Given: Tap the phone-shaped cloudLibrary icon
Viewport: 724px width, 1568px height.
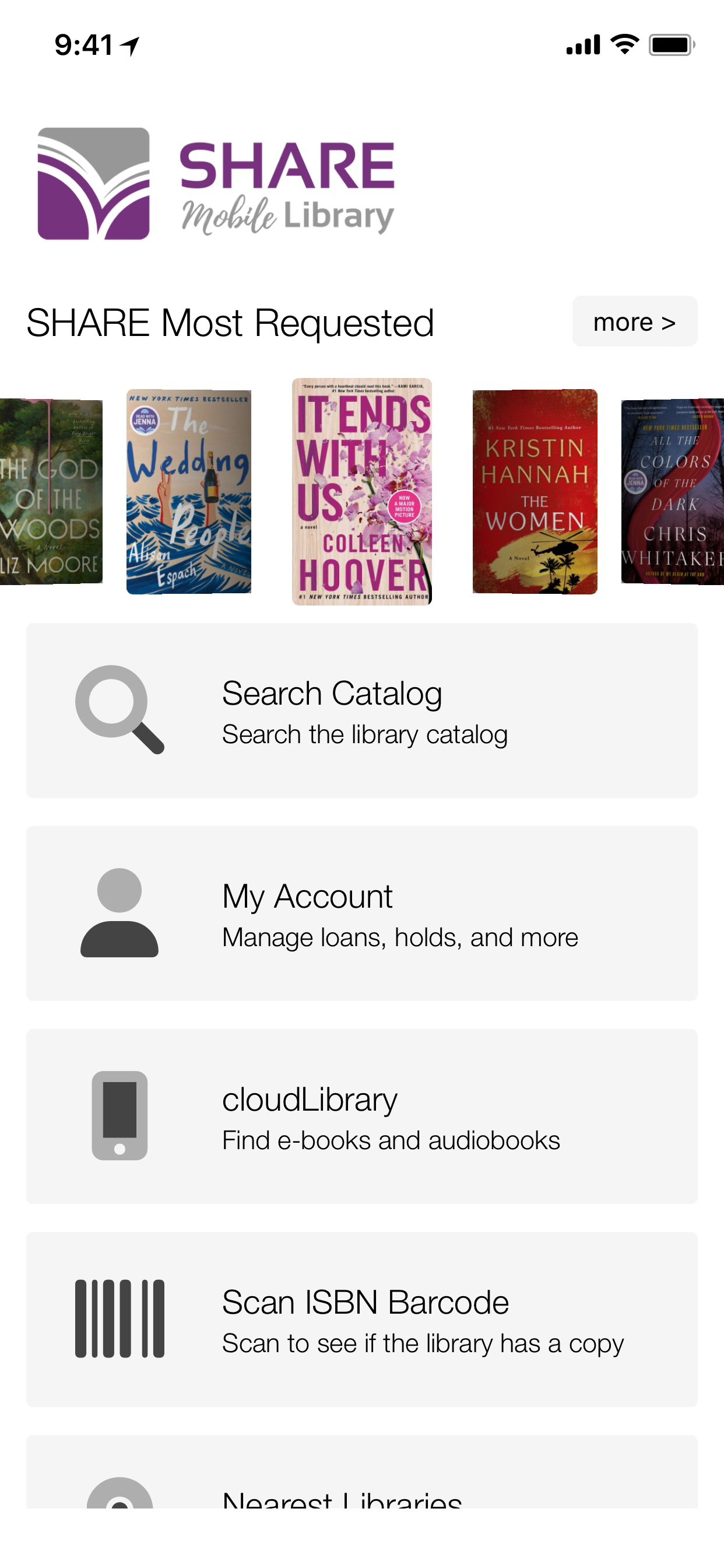Looking at the screenshot, I should pyautogui.click(x=120, y=1115).
